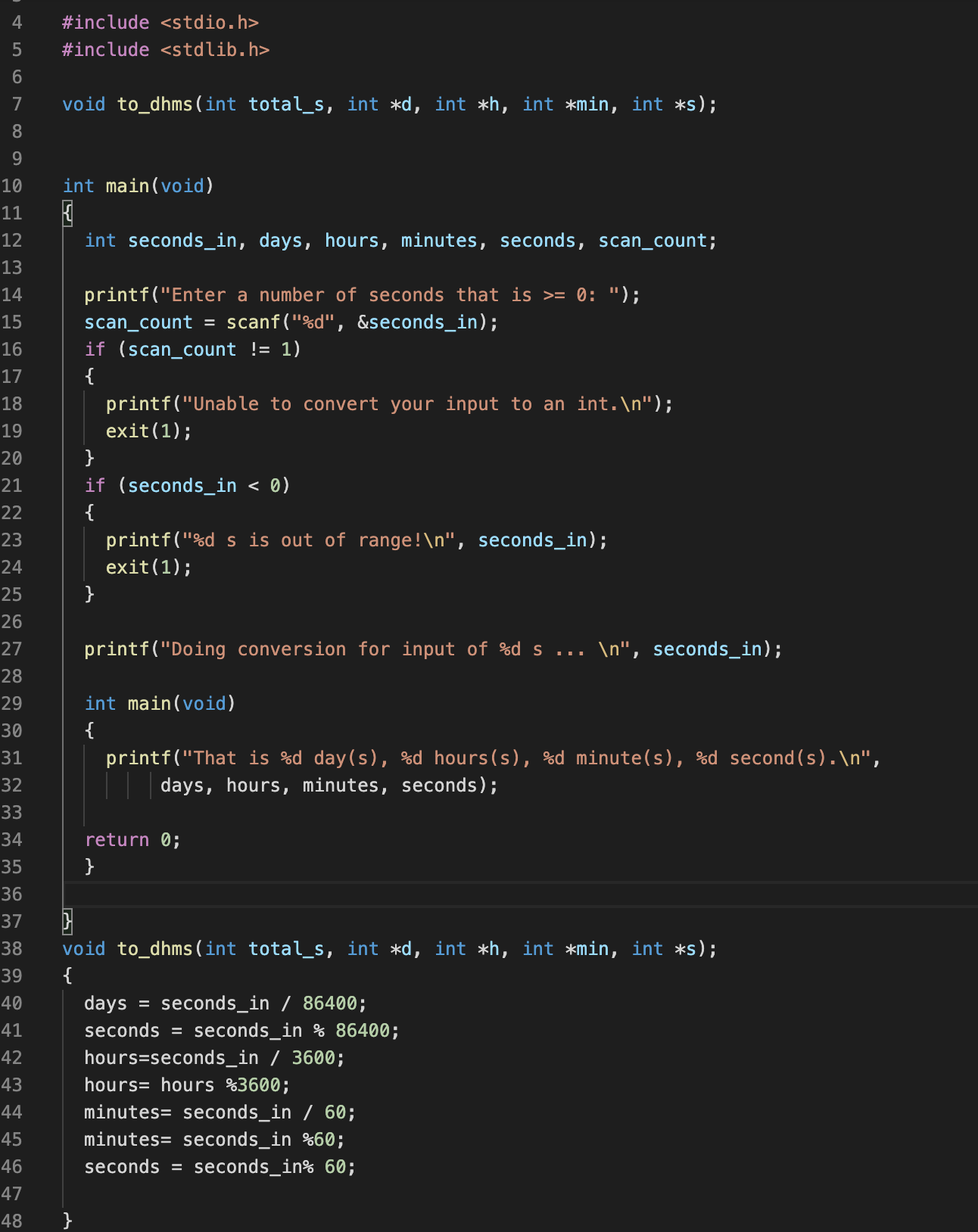978x1232 pixels.
Task: Click the highlighted opening brace on line 11
Action: 67,213
